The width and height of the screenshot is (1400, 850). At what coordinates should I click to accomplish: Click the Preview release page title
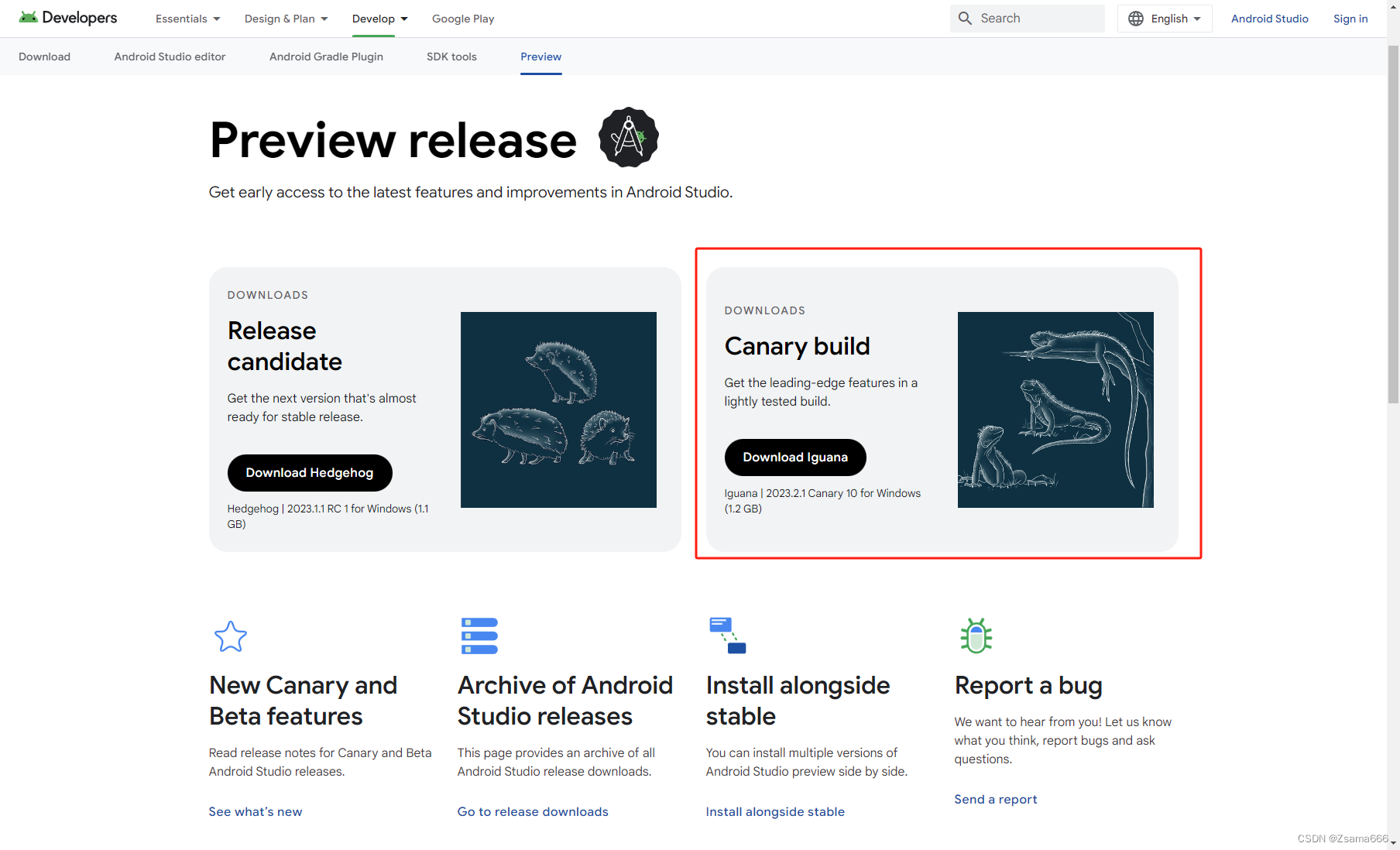[393, 140]
